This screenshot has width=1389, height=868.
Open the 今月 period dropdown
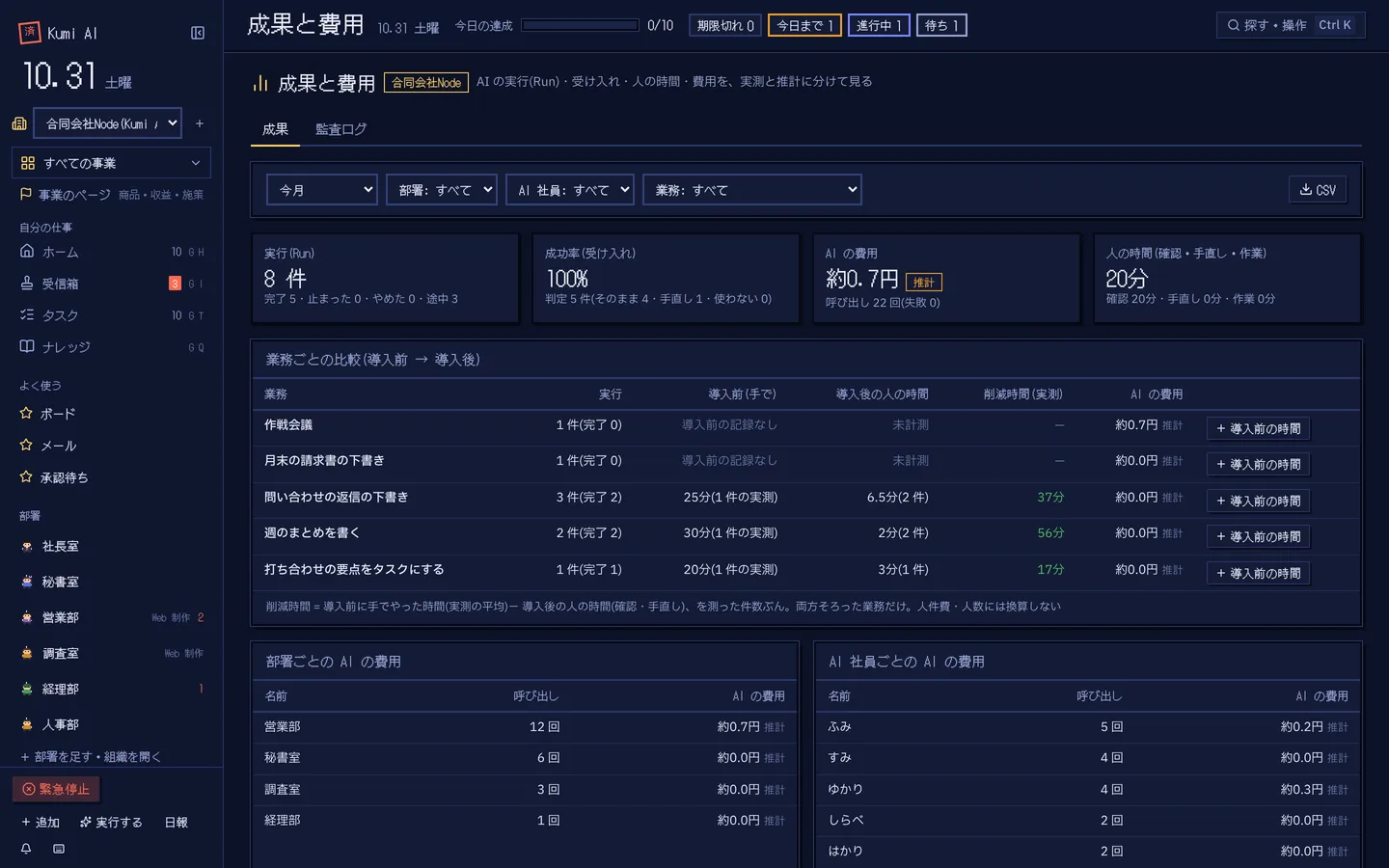322,190
